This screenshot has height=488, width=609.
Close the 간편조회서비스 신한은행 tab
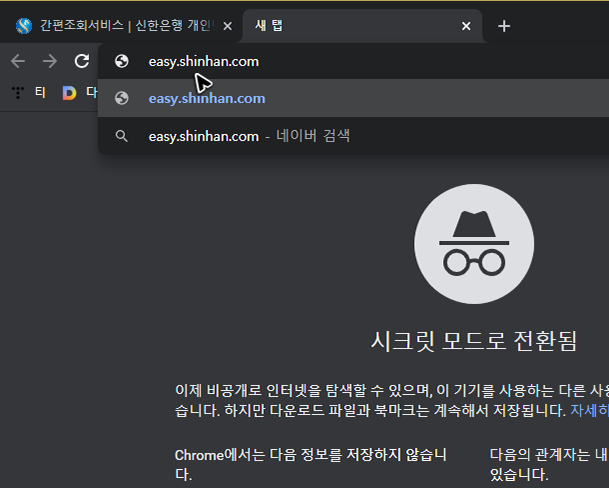[x=228, y=26]
